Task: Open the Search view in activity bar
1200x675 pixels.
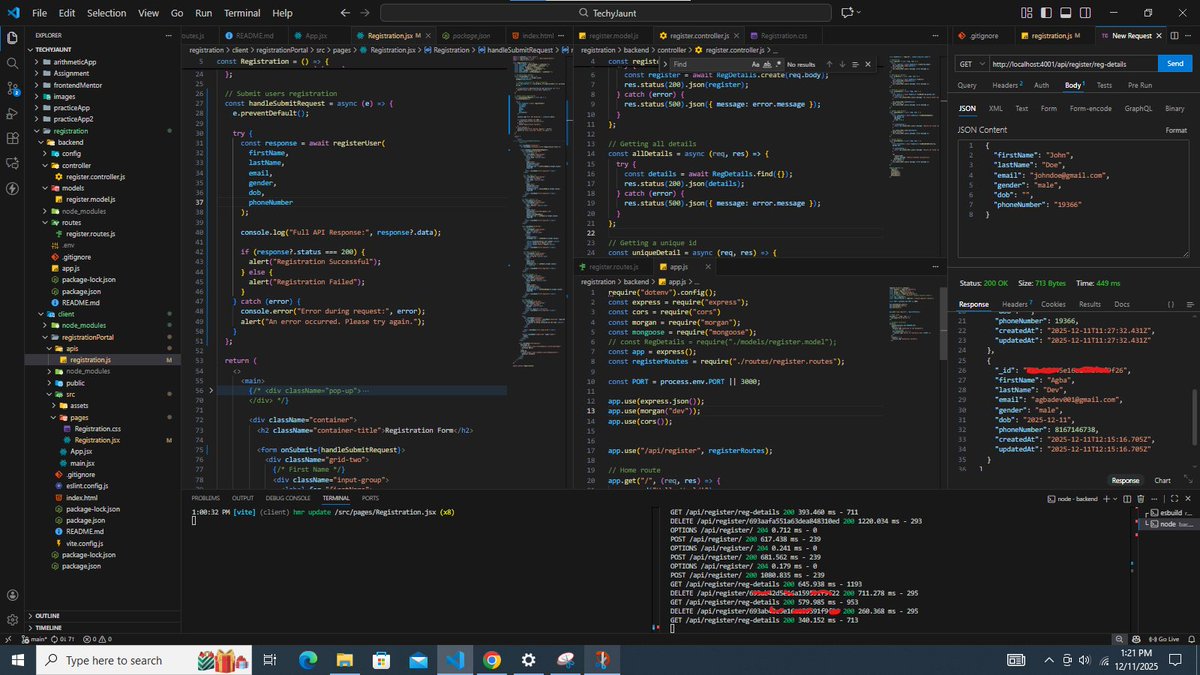Action: [x=13, y=62]
